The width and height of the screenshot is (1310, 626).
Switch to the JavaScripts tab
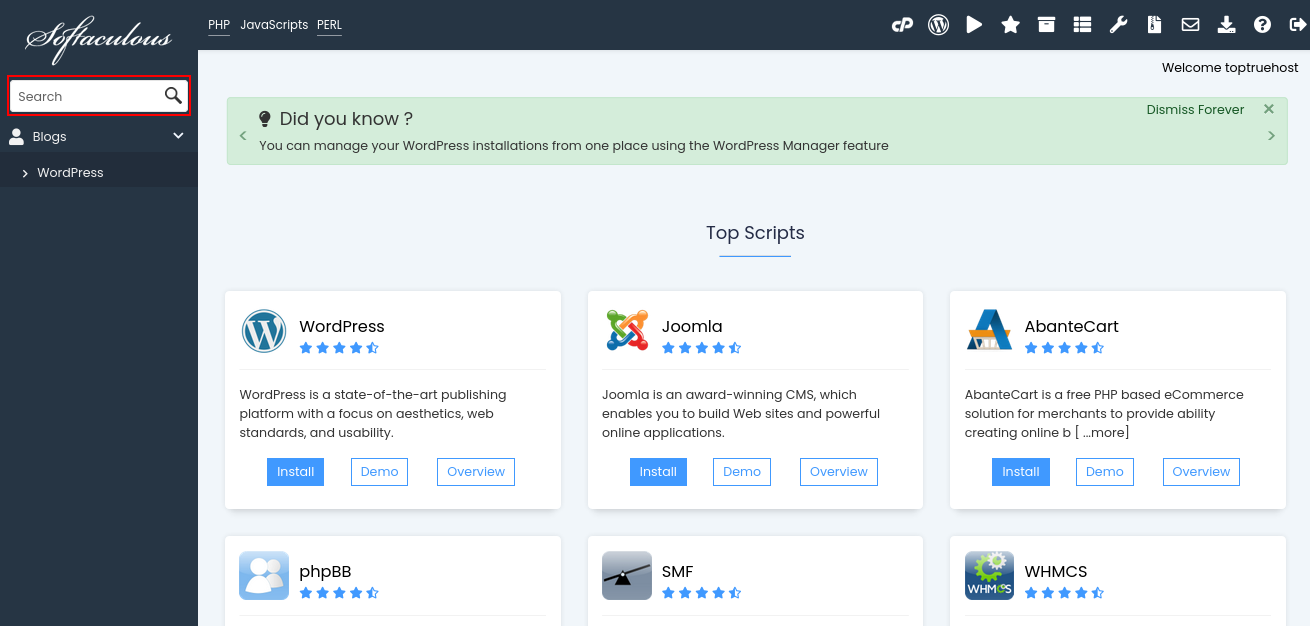[274, 24]
